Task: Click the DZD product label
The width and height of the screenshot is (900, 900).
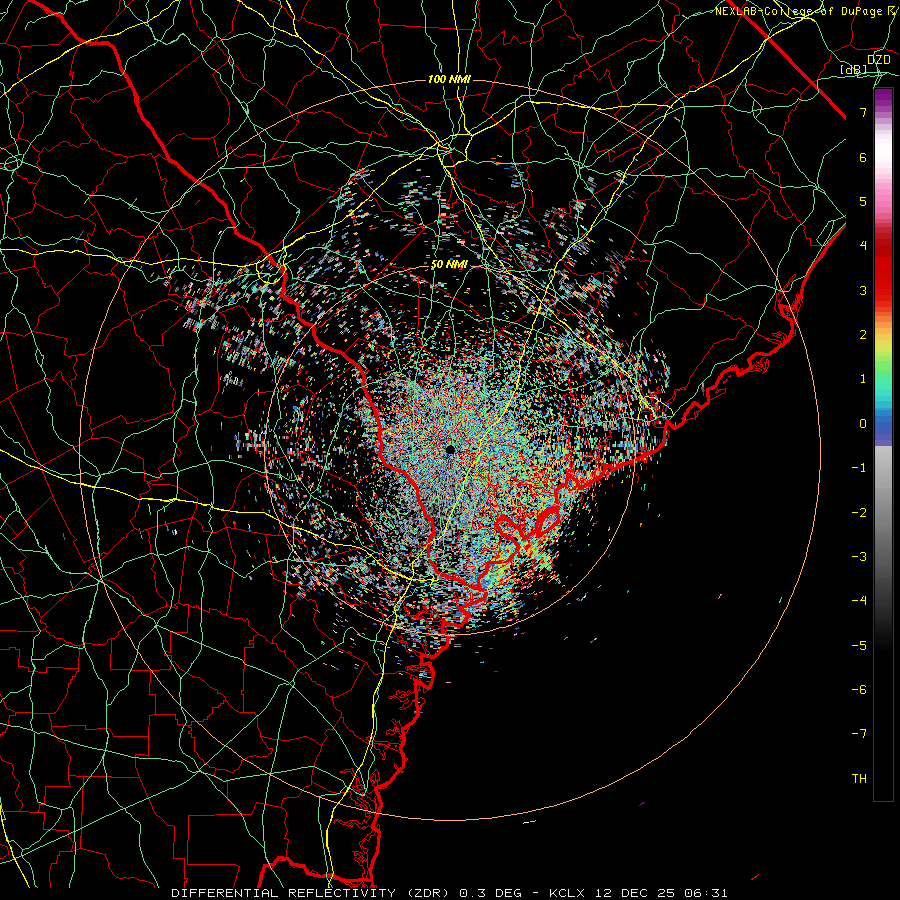Action: [878, 60]
